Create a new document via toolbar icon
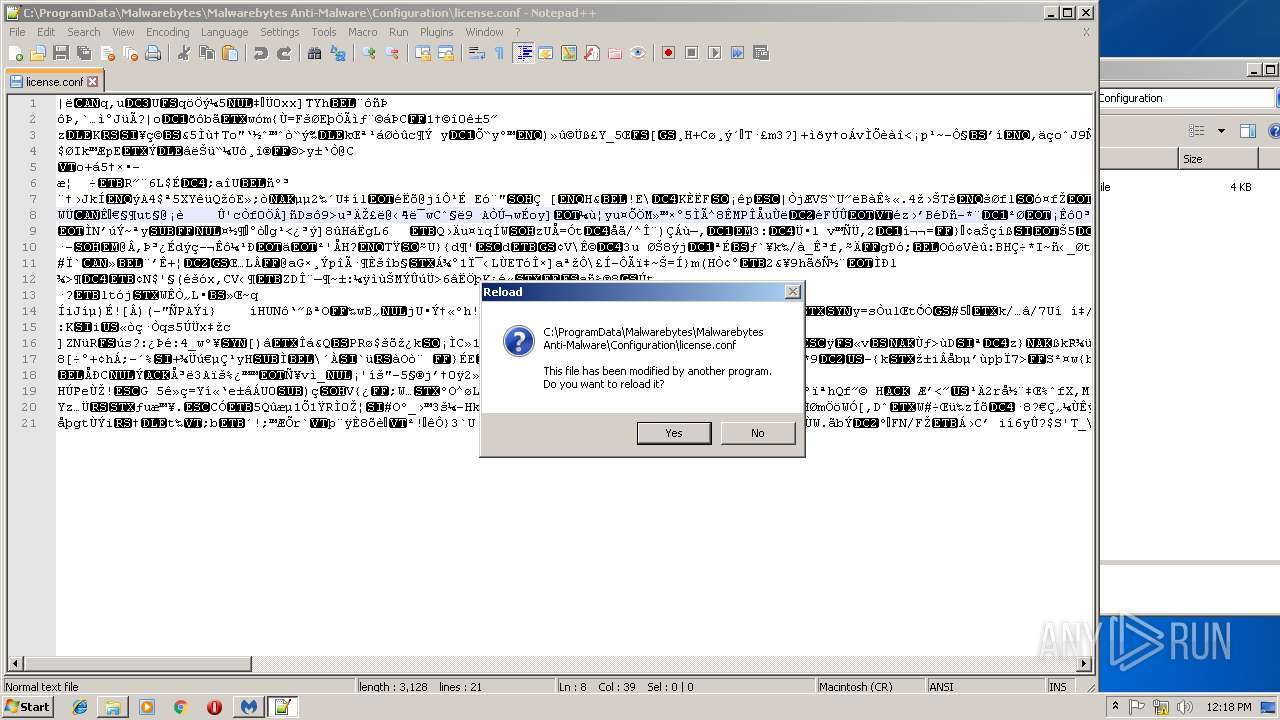This screenshot has height=720, width=1280. point(16,53)
